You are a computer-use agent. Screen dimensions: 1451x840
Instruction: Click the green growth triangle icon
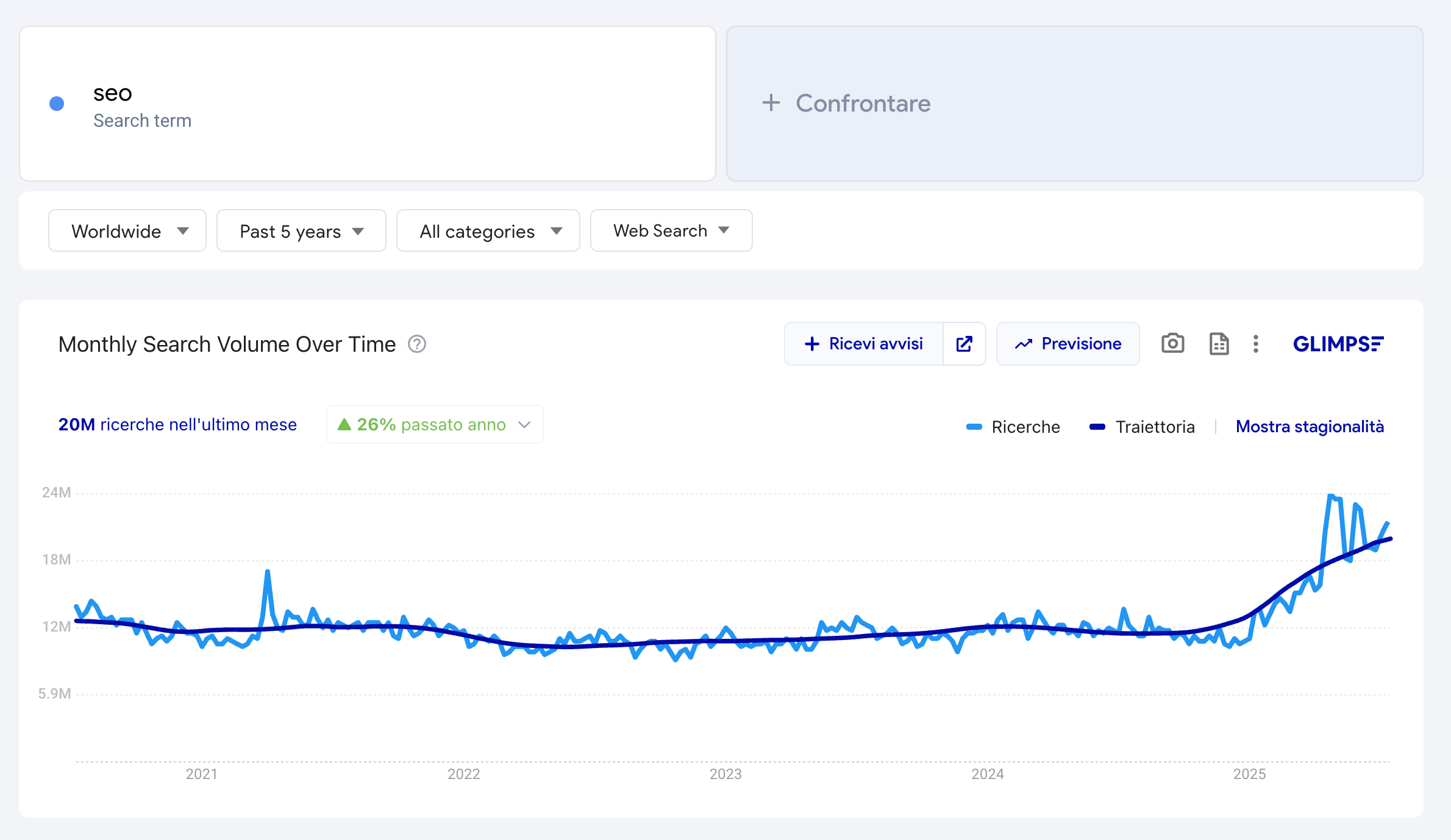pos(344,424)
